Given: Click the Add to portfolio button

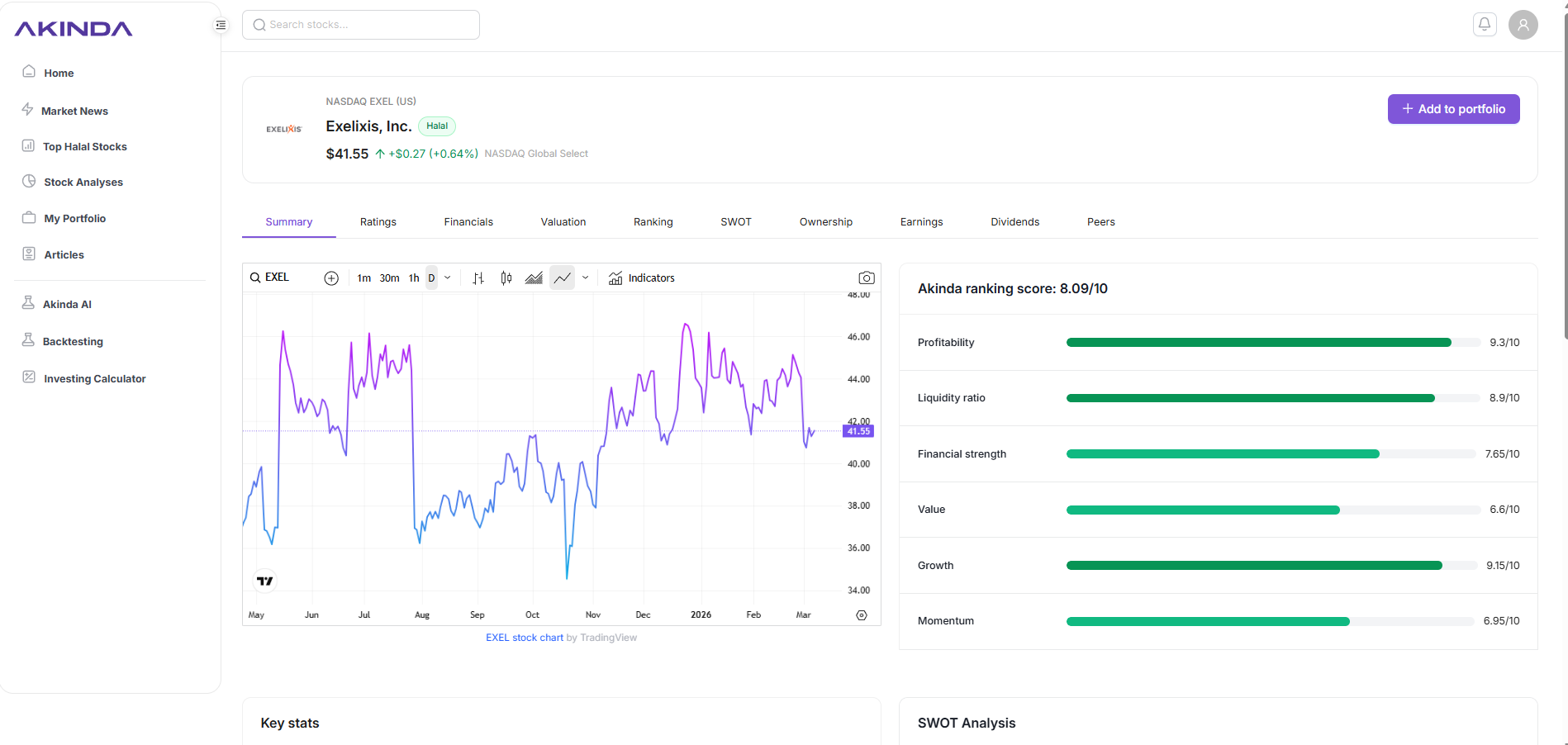Looking at the screenshot, I should (x=1453, y=108).
